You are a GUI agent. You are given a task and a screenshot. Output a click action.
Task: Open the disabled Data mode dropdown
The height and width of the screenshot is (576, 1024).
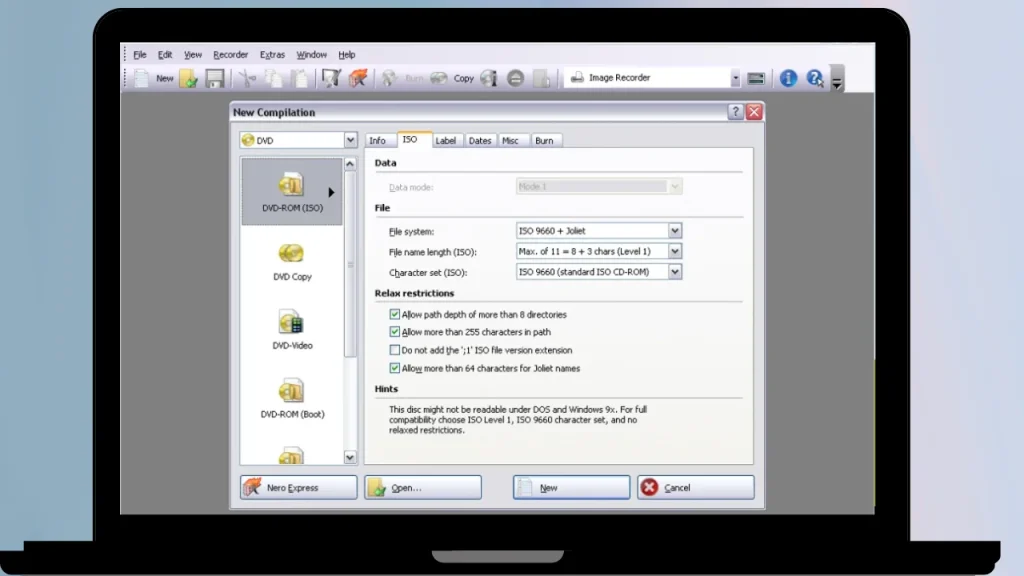point(675,187)
